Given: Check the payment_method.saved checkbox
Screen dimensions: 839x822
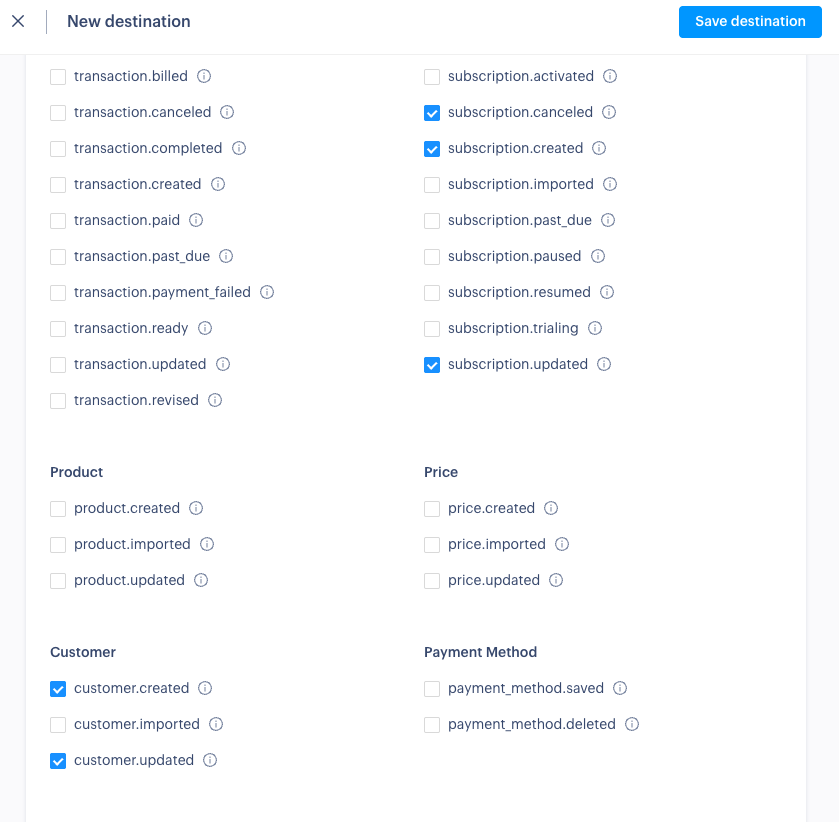Looking at the screenshot, I should point(432,689).
